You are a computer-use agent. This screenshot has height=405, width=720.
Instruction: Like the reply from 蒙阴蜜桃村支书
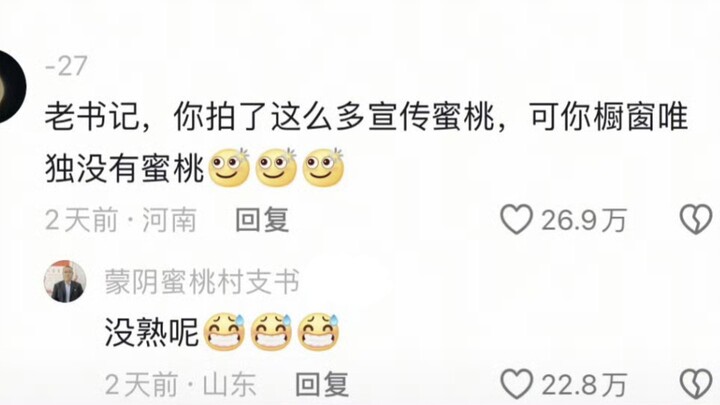pyautogui.click(x=516, y=384)
